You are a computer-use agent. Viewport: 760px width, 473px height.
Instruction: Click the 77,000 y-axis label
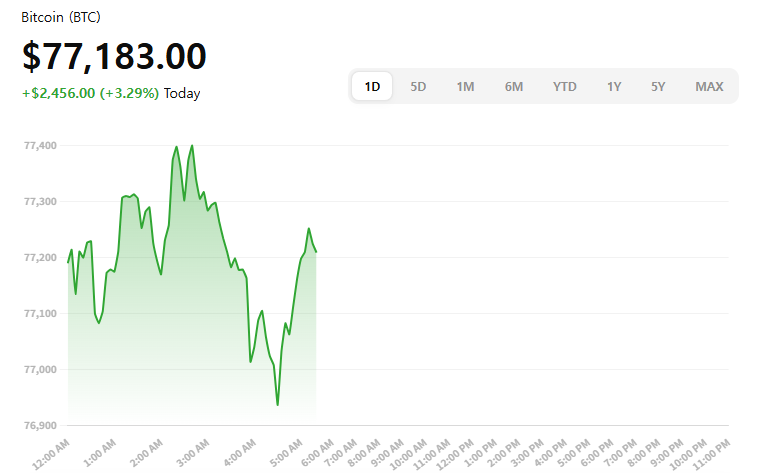(40, 370)
